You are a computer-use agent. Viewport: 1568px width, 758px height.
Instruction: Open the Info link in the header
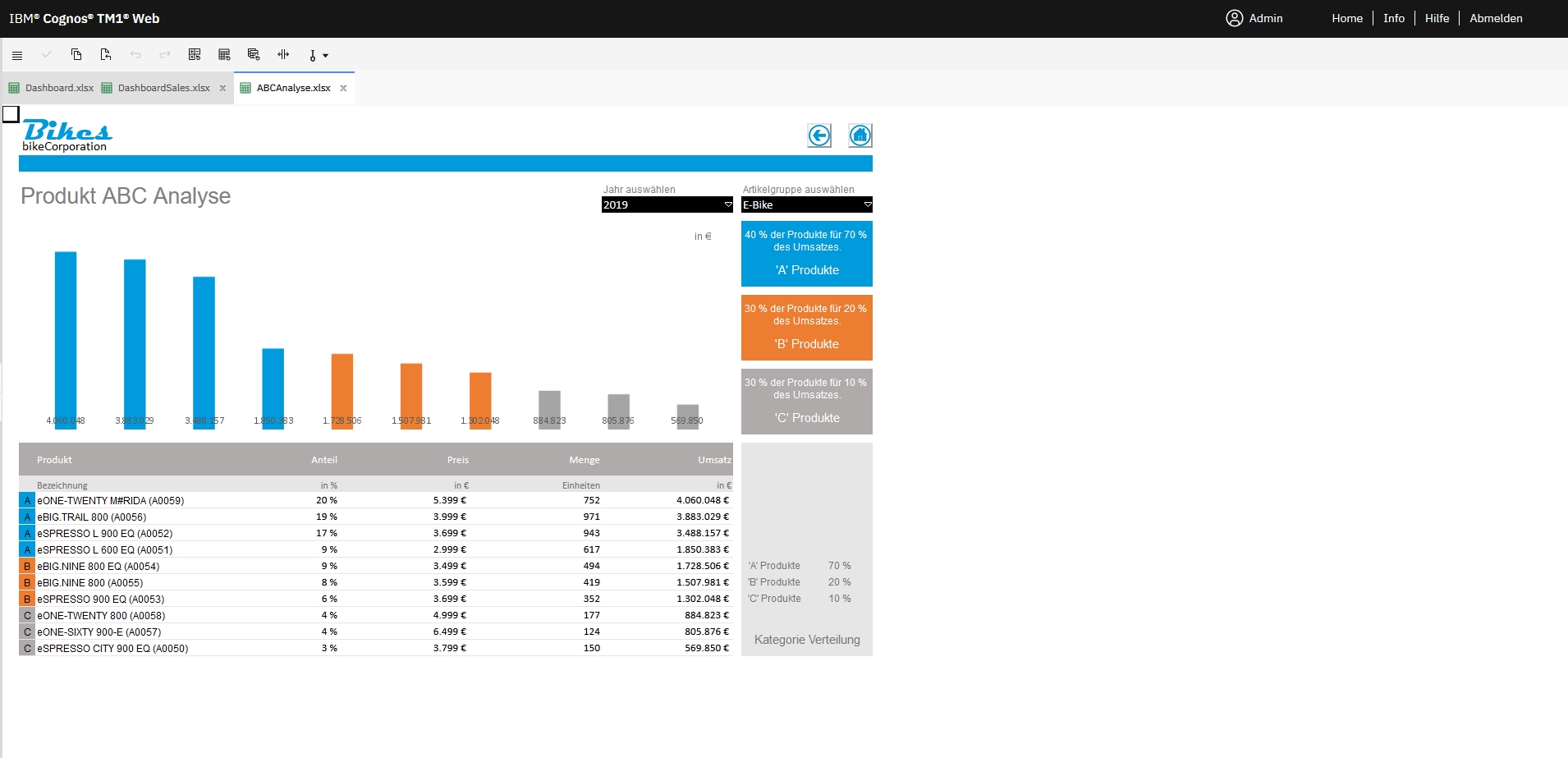point(1394,18)
